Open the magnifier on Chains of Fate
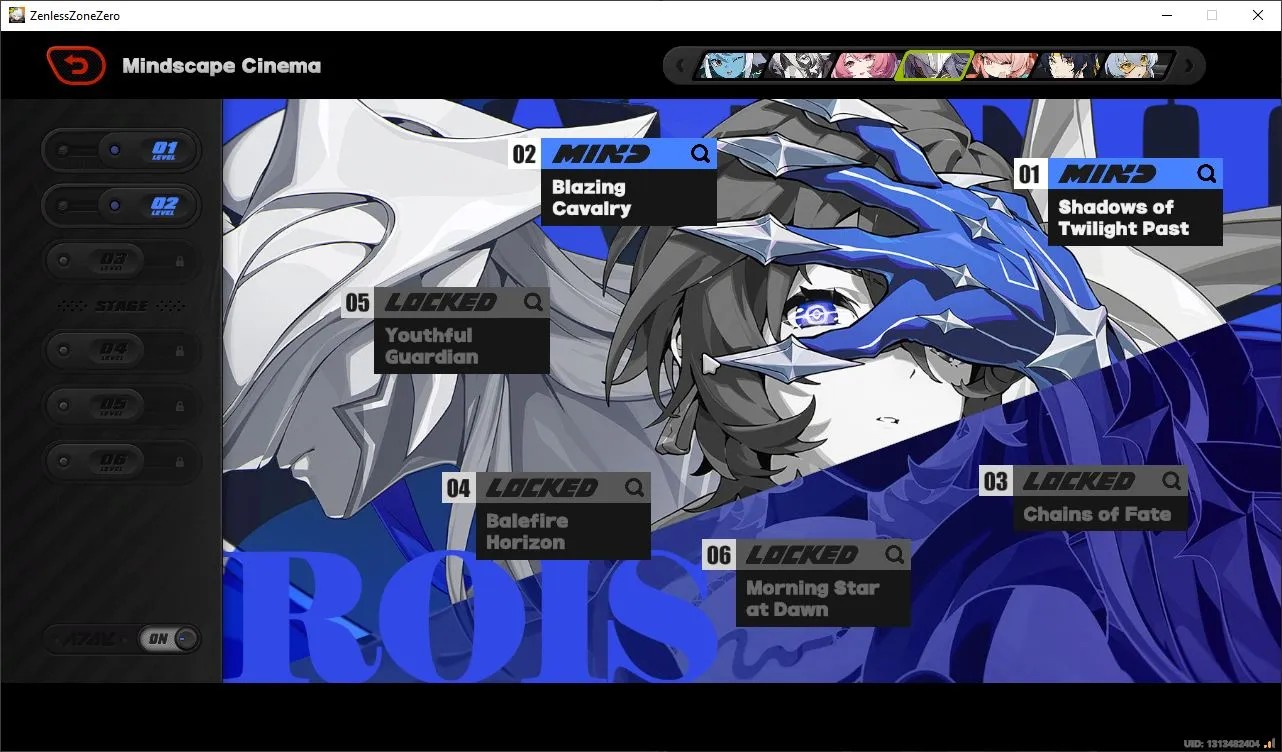This screenshot has width=1282, height=752. tap(1172, 481)
